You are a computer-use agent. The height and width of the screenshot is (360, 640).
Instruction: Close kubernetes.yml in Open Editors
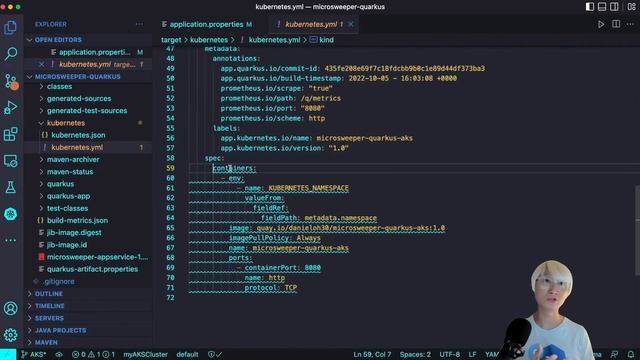(x=41, y=64)
